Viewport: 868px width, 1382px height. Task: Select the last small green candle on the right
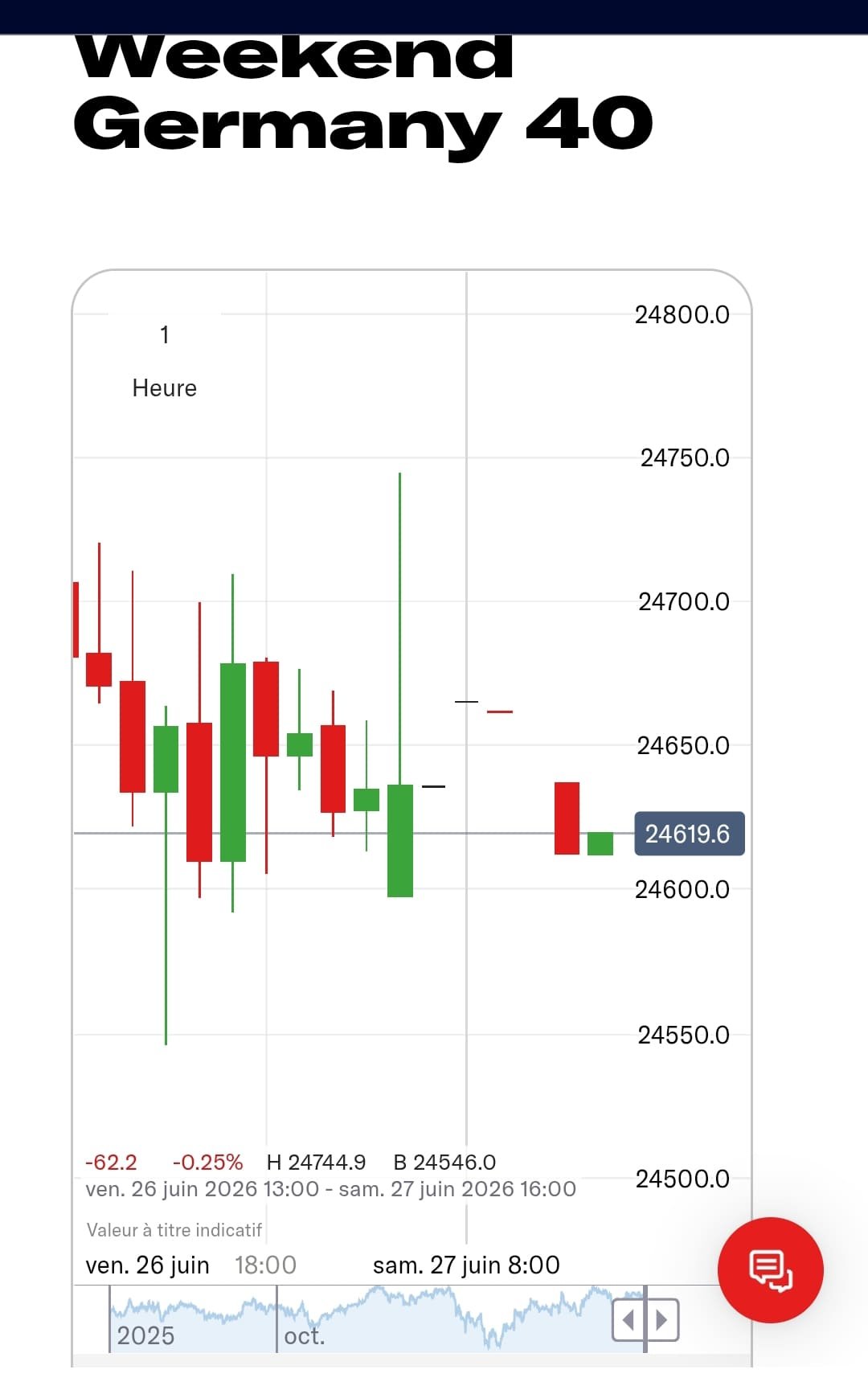click(600, 843)
